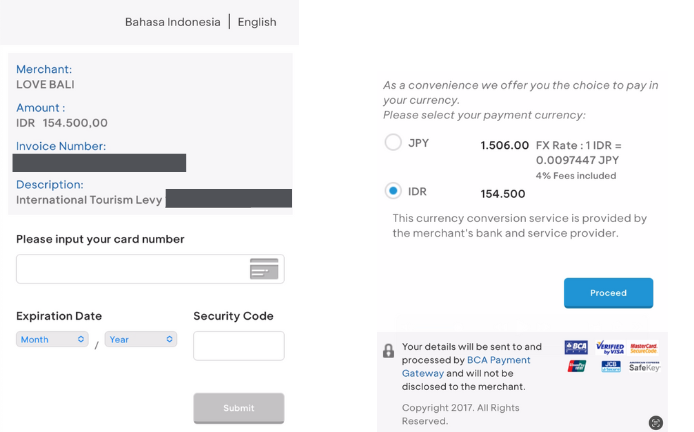
Task: Click the Verified by Visa logo
Action: click(x=610, y=348)
